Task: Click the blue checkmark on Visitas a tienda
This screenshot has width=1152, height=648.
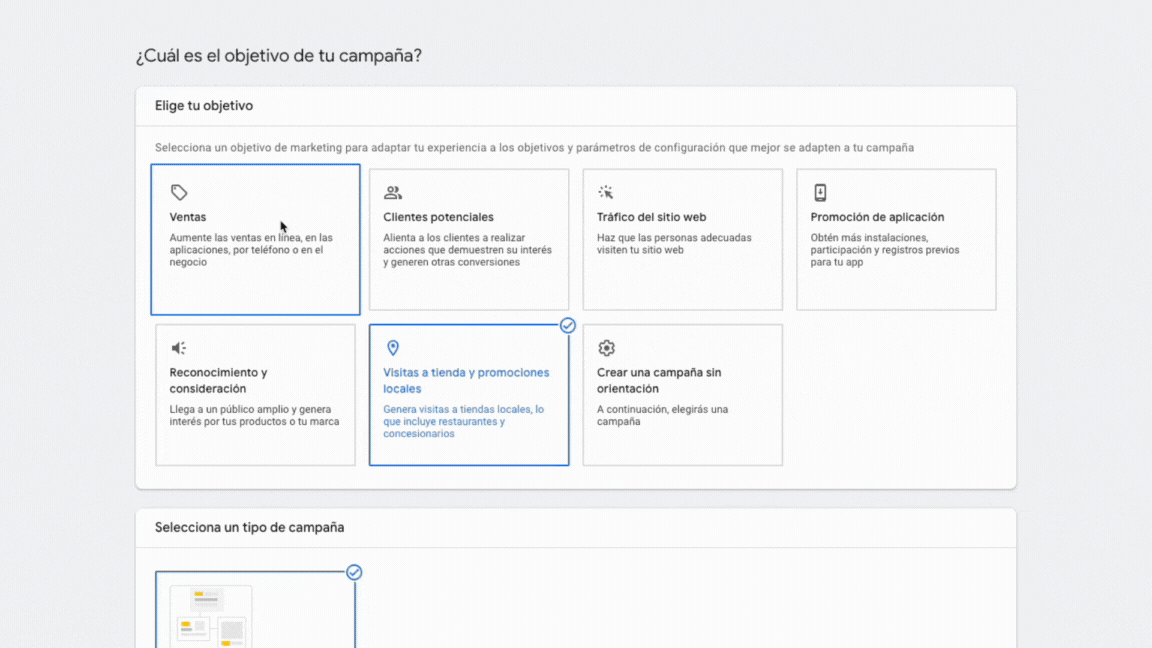Action: point(567,325)
